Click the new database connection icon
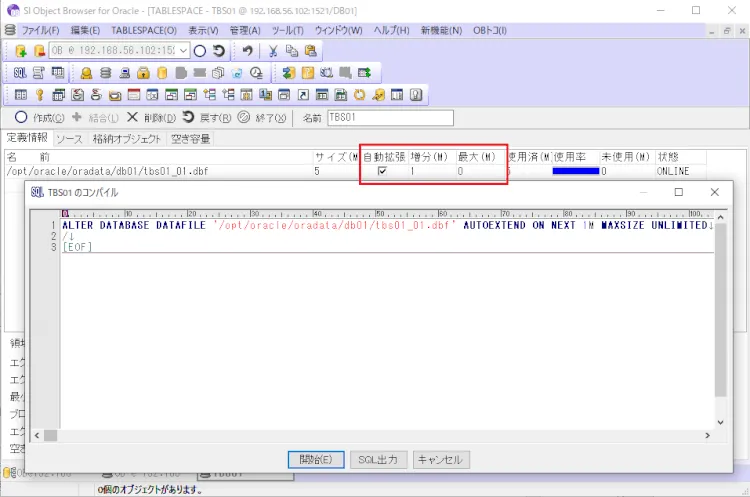750x497 pixels. [21, 51]
